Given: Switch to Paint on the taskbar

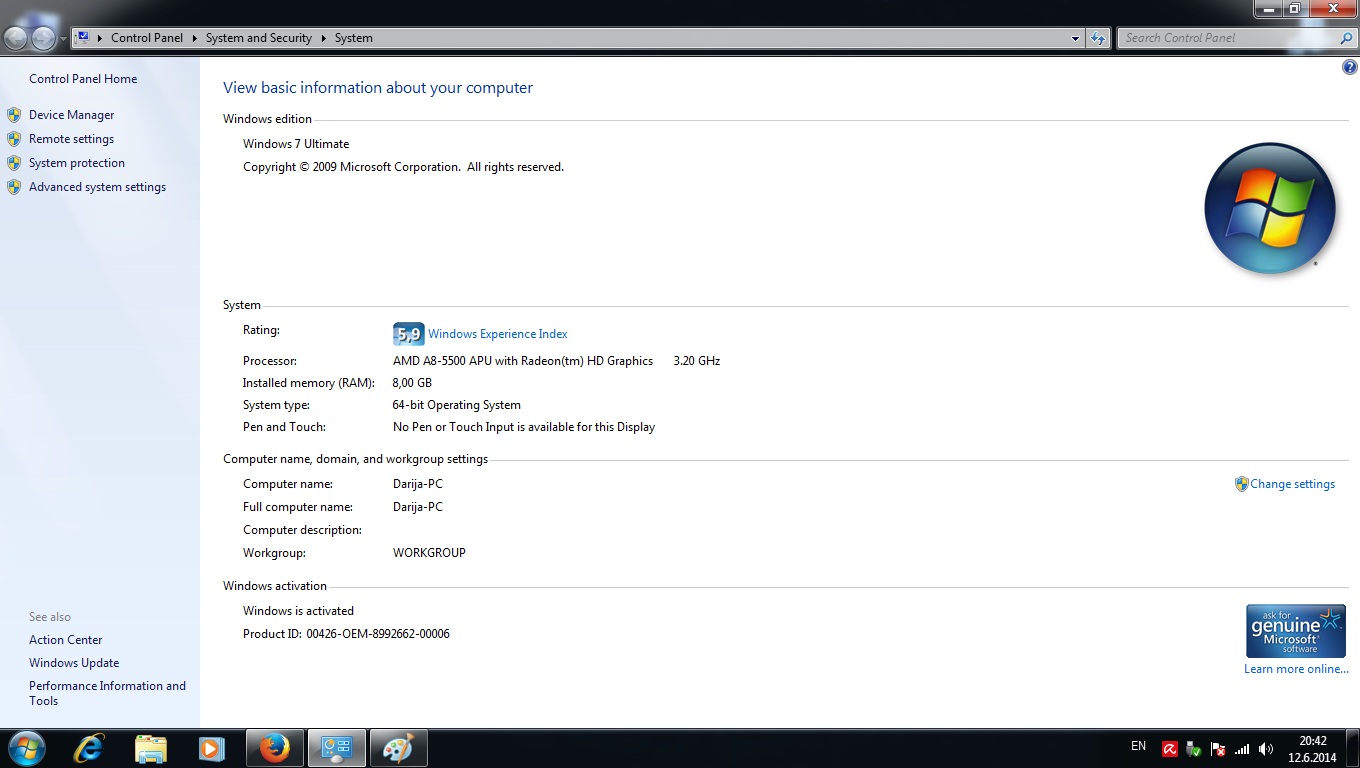Looking at the screenshot, I should click(398, 748).
